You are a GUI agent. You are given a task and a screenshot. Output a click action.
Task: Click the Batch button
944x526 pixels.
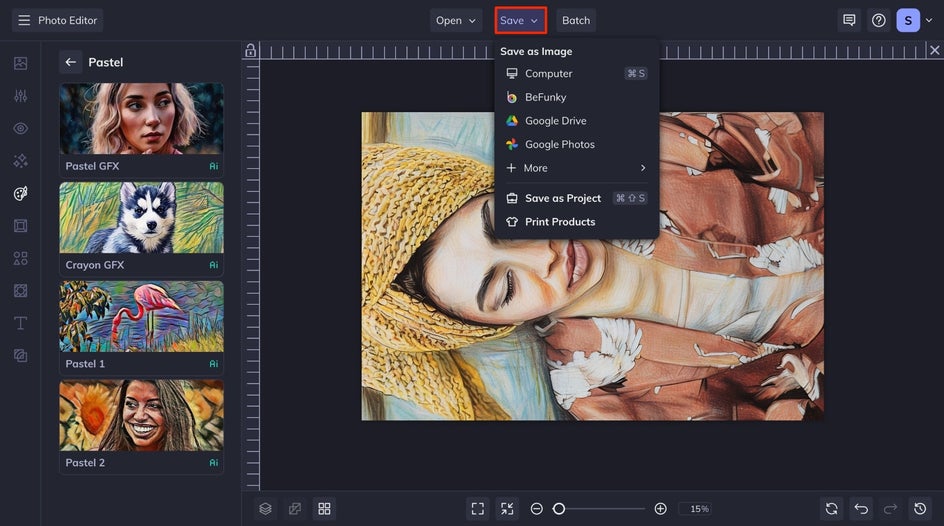point(576,20)
